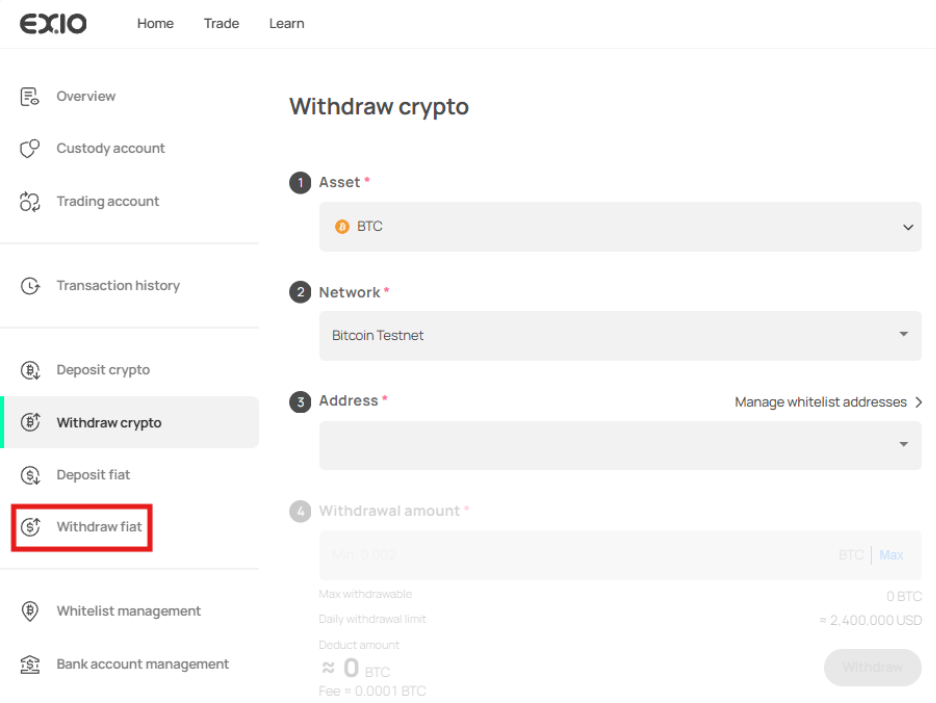Screen dimensions: 936x703
Task: Open the Learn menu item
Action: point(286,23)
